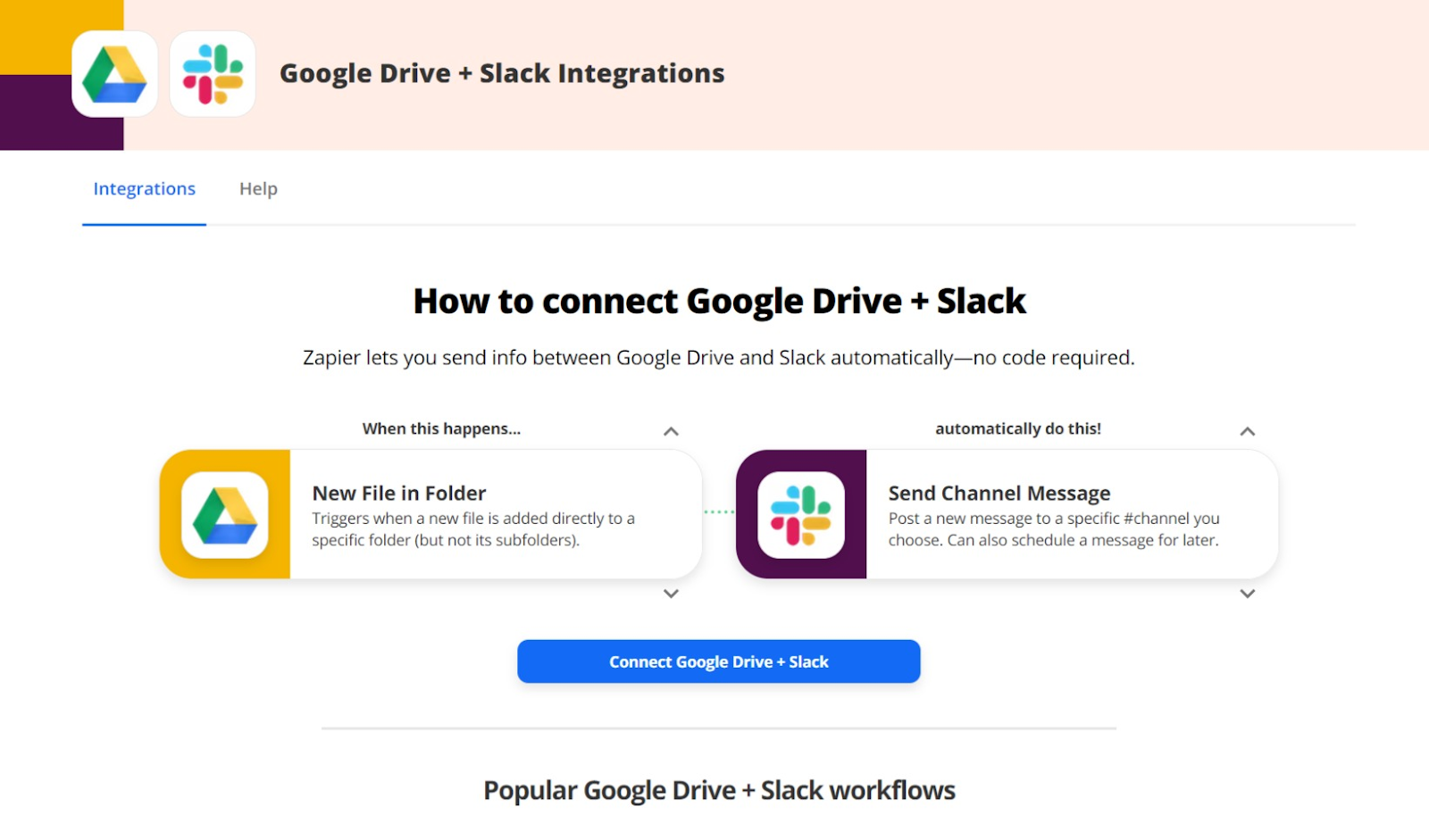Screen dimensions: 1429x840
Task: Click the Connect Google Drive + Slack button
Action: click(x=719, y=661)
